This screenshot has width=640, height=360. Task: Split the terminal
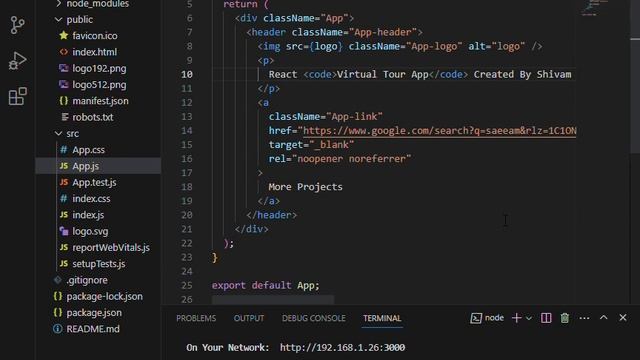tap(546, 318)
